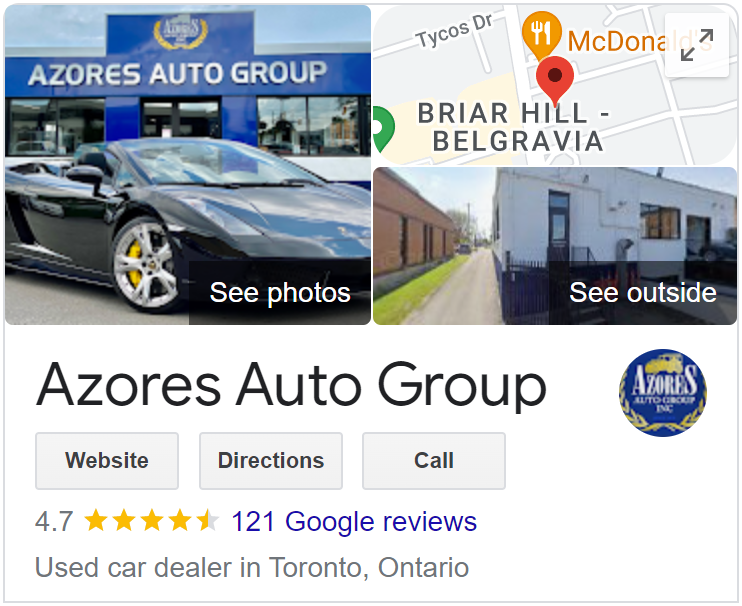Open 121 Google reviews link
Image resolution: width=742 pixels, height=606 pixels.
point(354,522)
